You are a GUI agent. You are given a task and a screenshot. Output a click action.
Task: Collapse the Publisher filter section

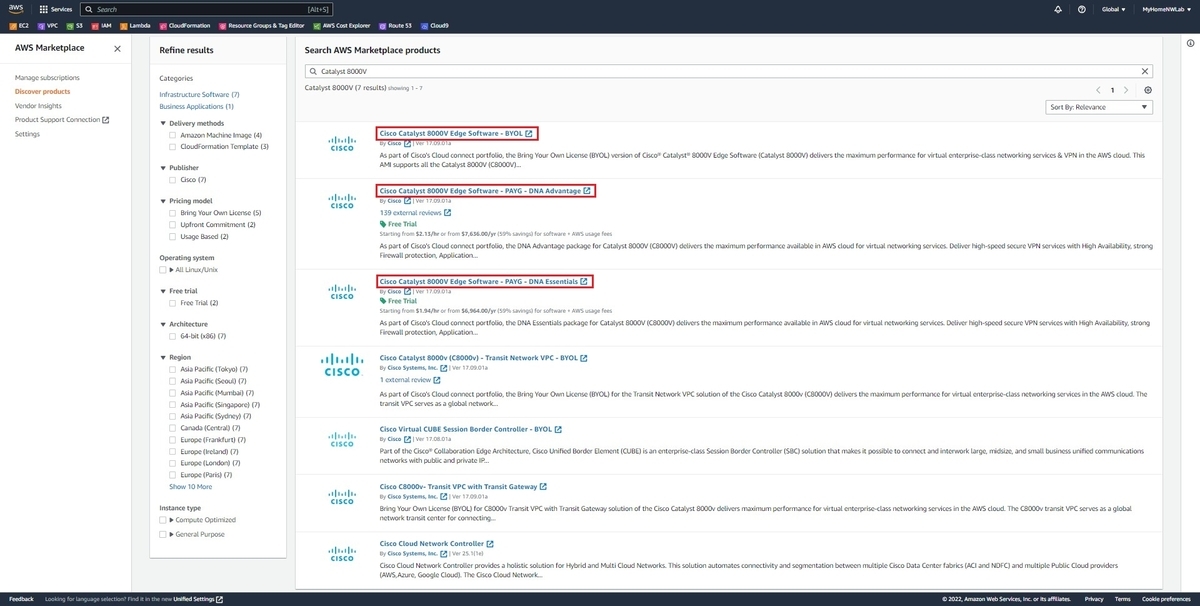tap(163, 168)
